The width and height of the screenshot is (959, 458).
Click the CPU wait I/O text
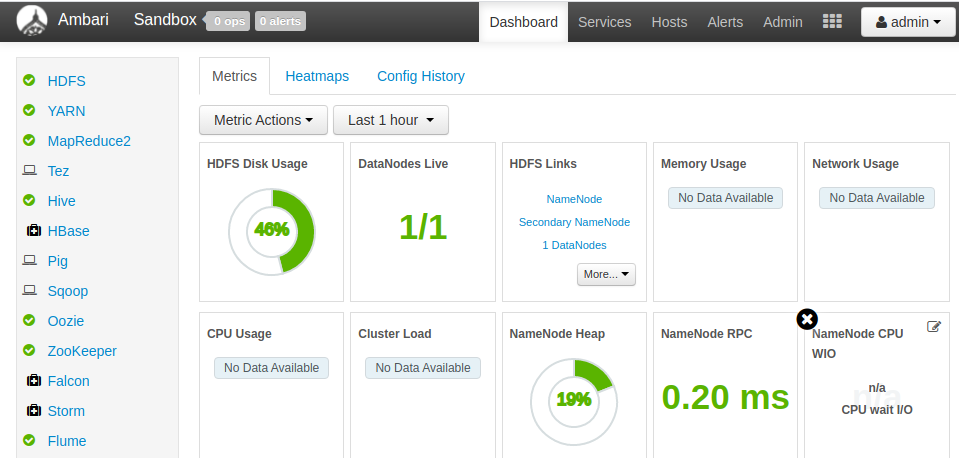coord(877,410)
